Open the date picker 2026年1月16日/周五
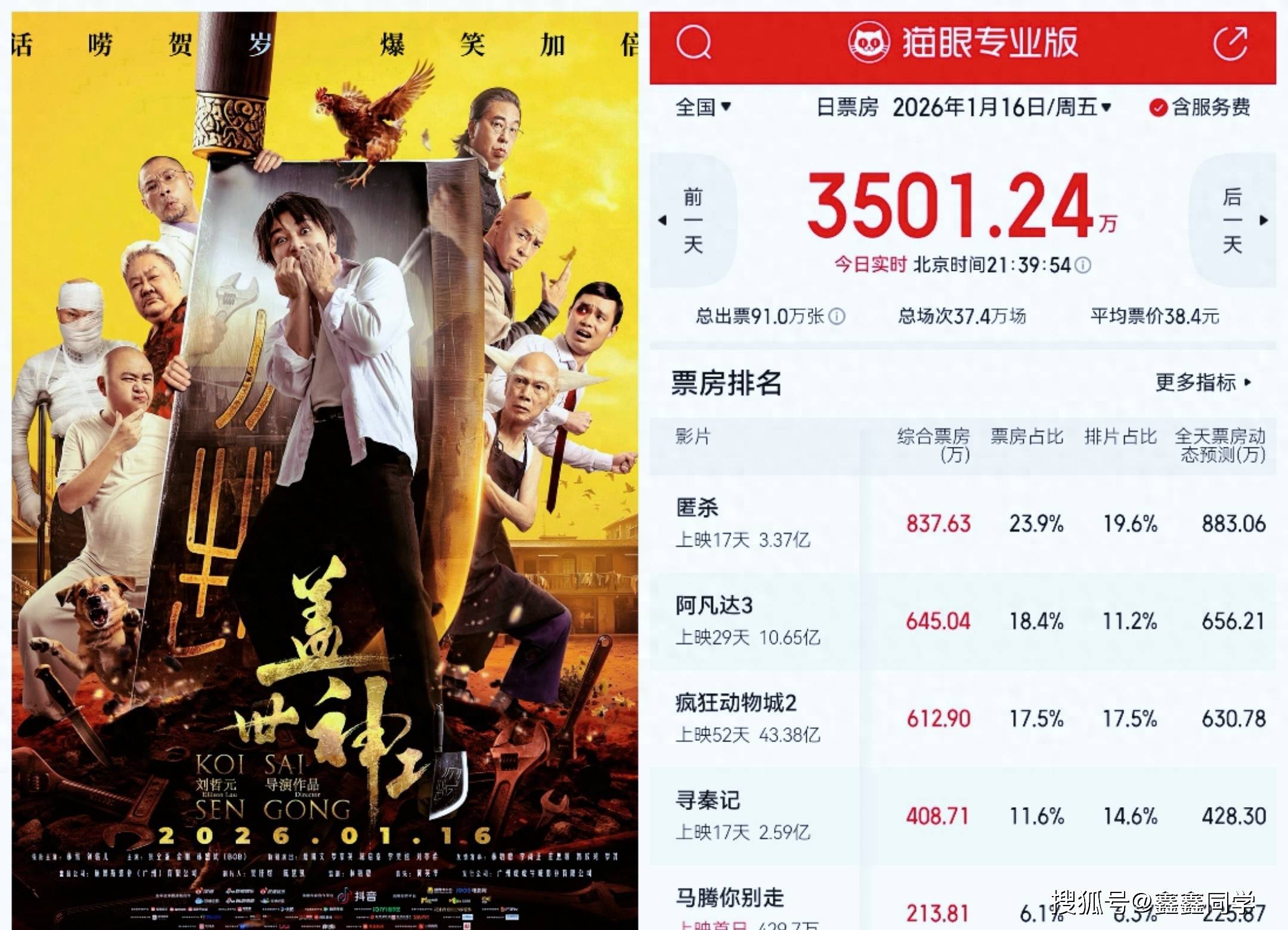Viewport: 1288px width, 930px height. pyautogui.click(x=1002, y=107)
